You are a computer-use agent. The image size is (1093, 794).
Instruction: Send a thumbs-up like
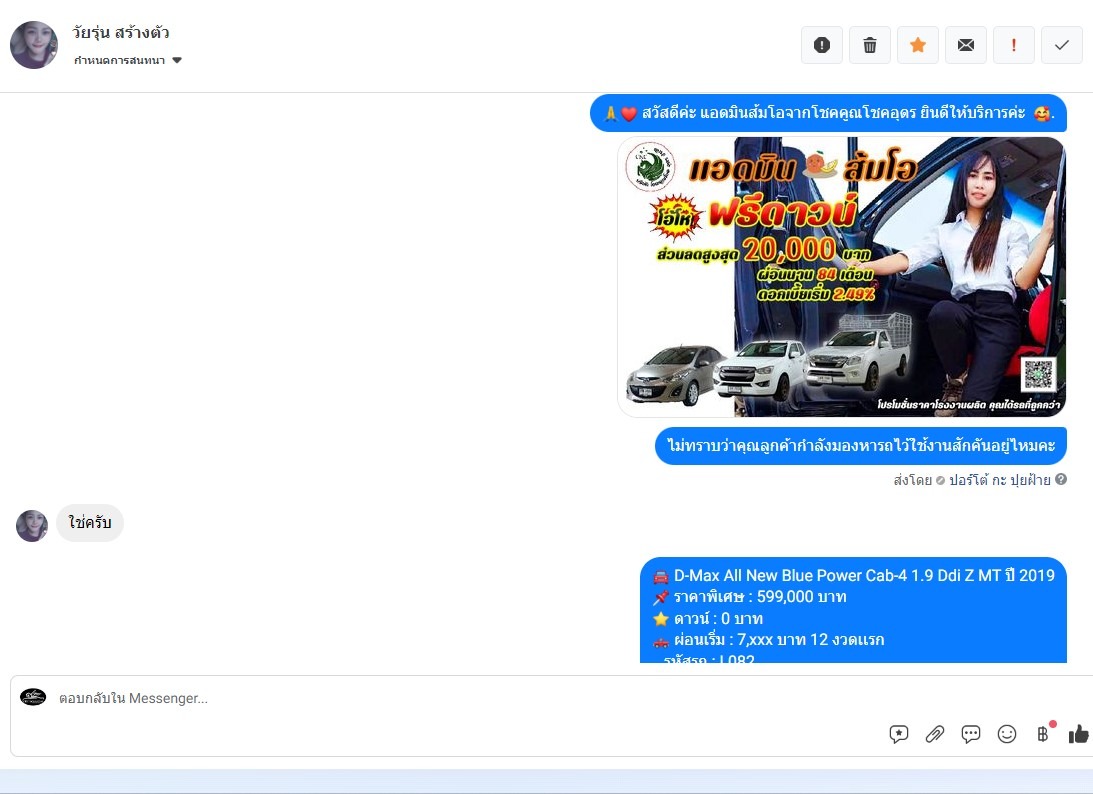(1078, 733)
